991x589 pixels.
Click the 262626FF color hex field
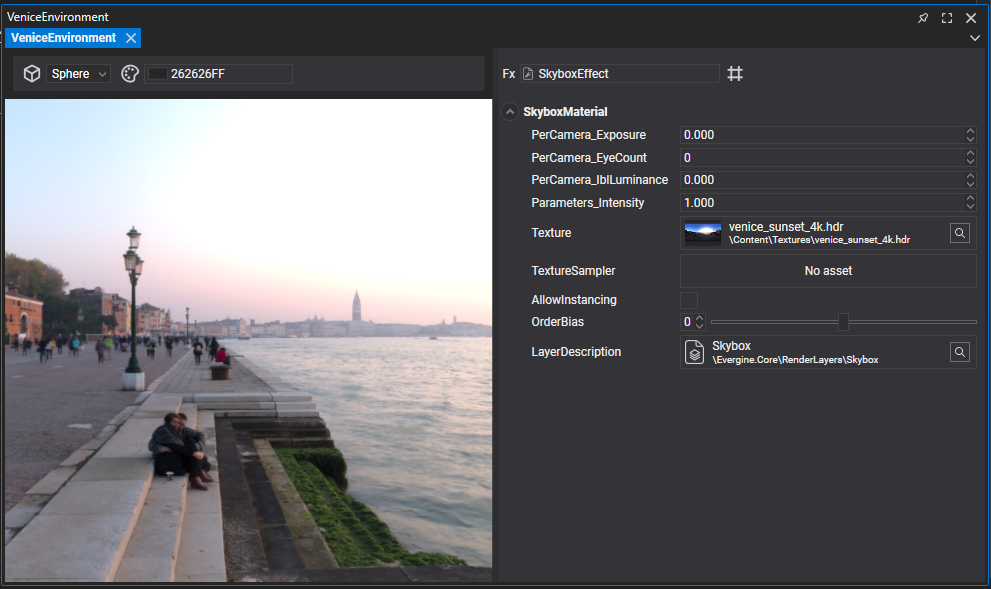click(219, 74)
